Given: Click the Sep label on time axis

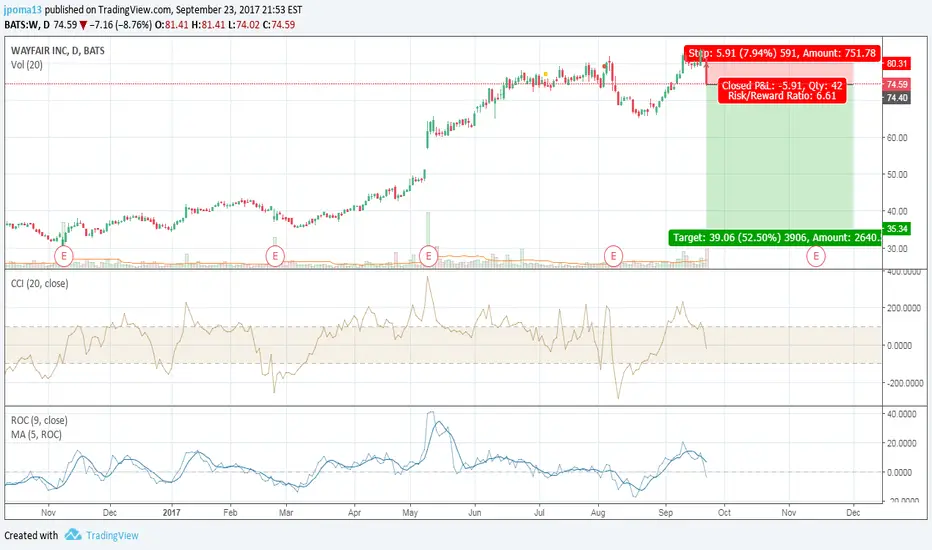Looking at the screenshot, I should (665, 513).
